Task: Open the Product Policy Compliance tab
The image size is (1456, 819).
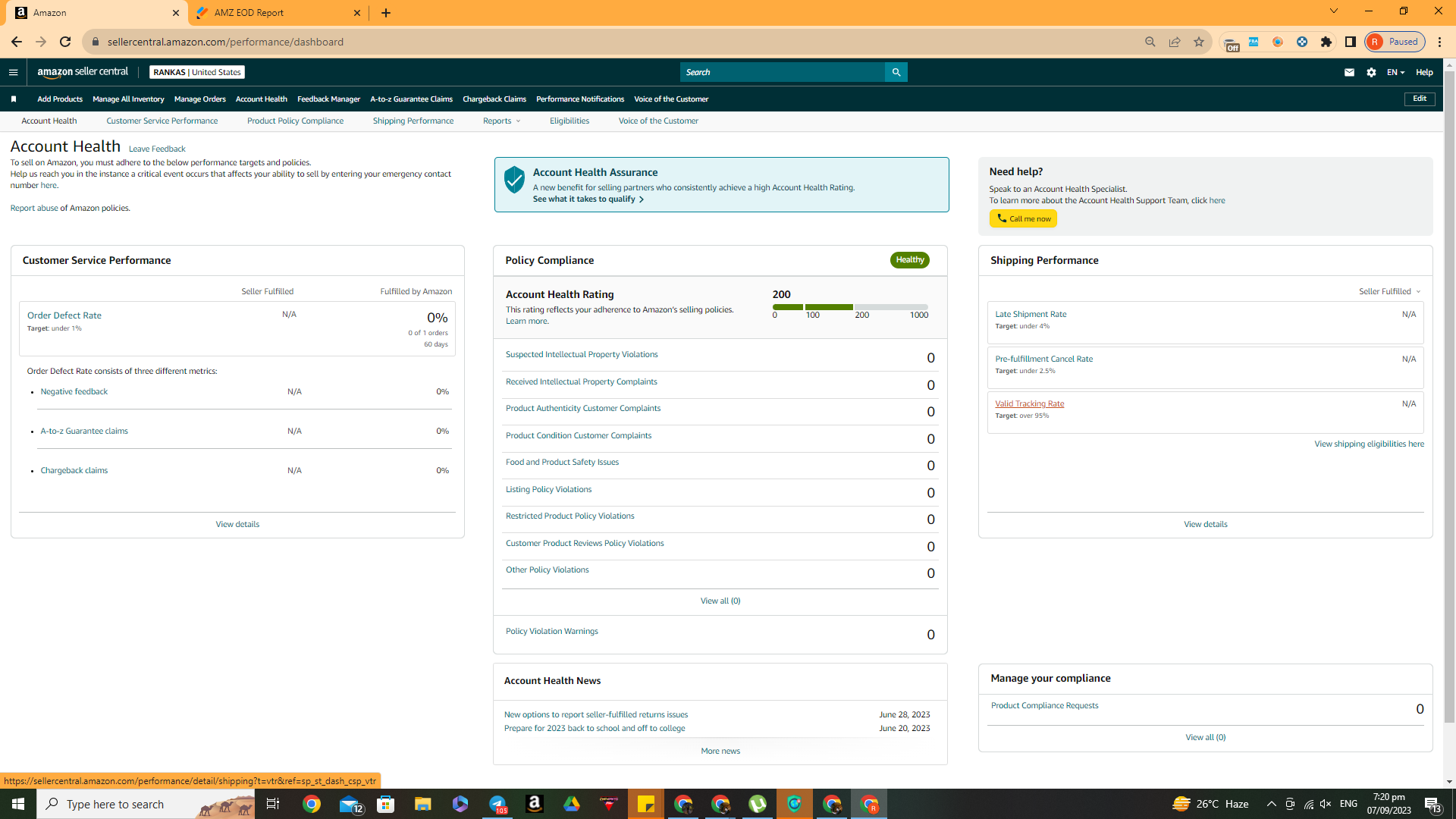Action: [295, 121]
